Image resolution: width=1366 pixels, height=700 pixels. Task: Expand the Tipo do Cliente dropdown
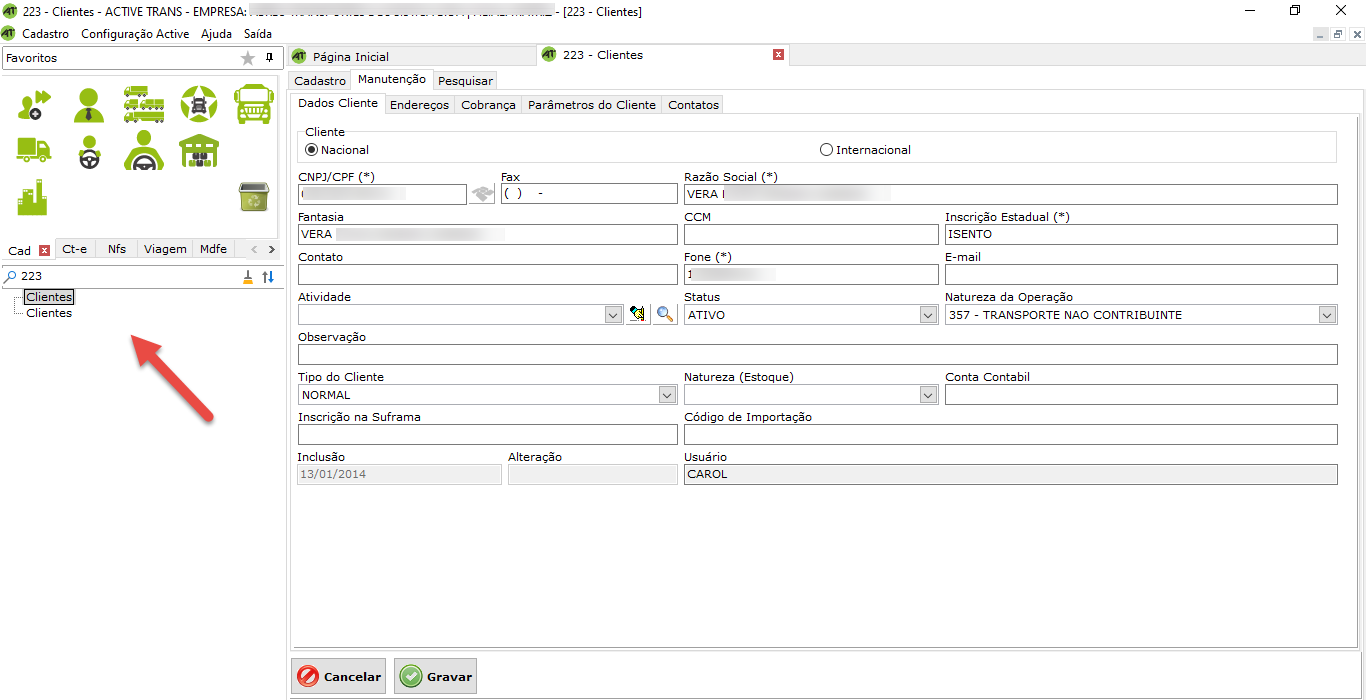click(667, 395)
